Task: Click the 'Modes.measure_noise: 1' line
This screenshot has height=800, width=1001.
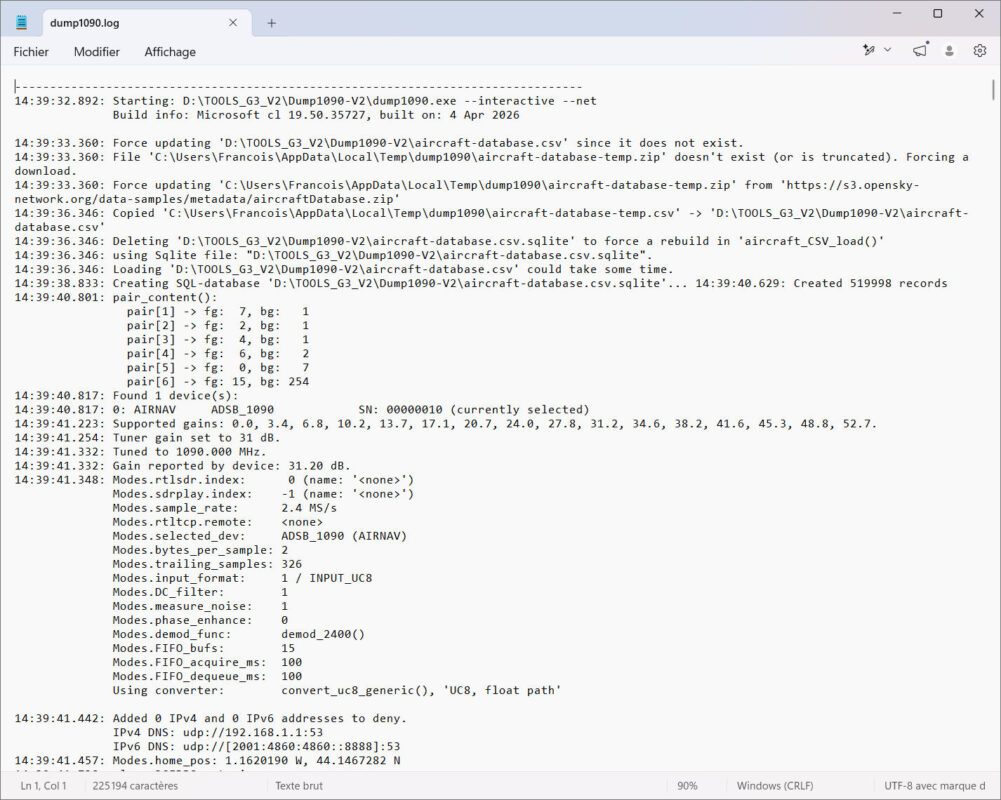Action: [200, 607]
